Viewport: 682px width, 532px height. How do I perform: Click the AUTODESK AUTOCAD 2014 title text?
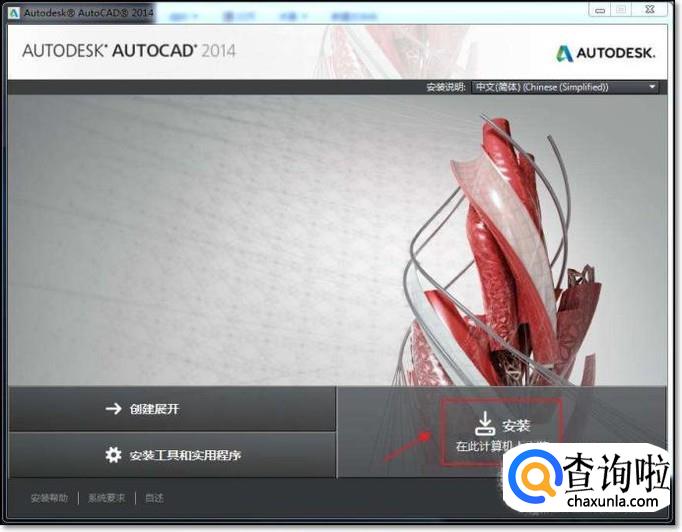coord(129,51)
